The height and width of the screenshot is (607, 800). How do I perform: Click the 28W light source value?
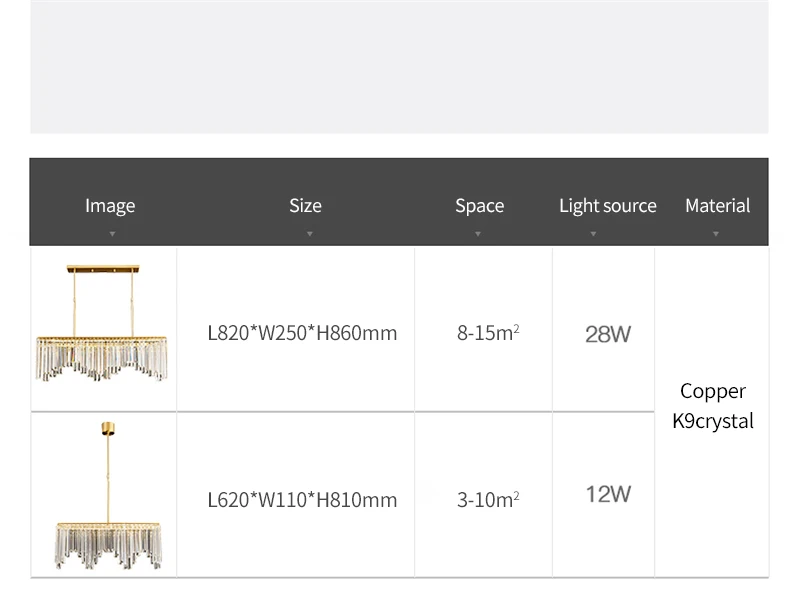coord(608,334)
